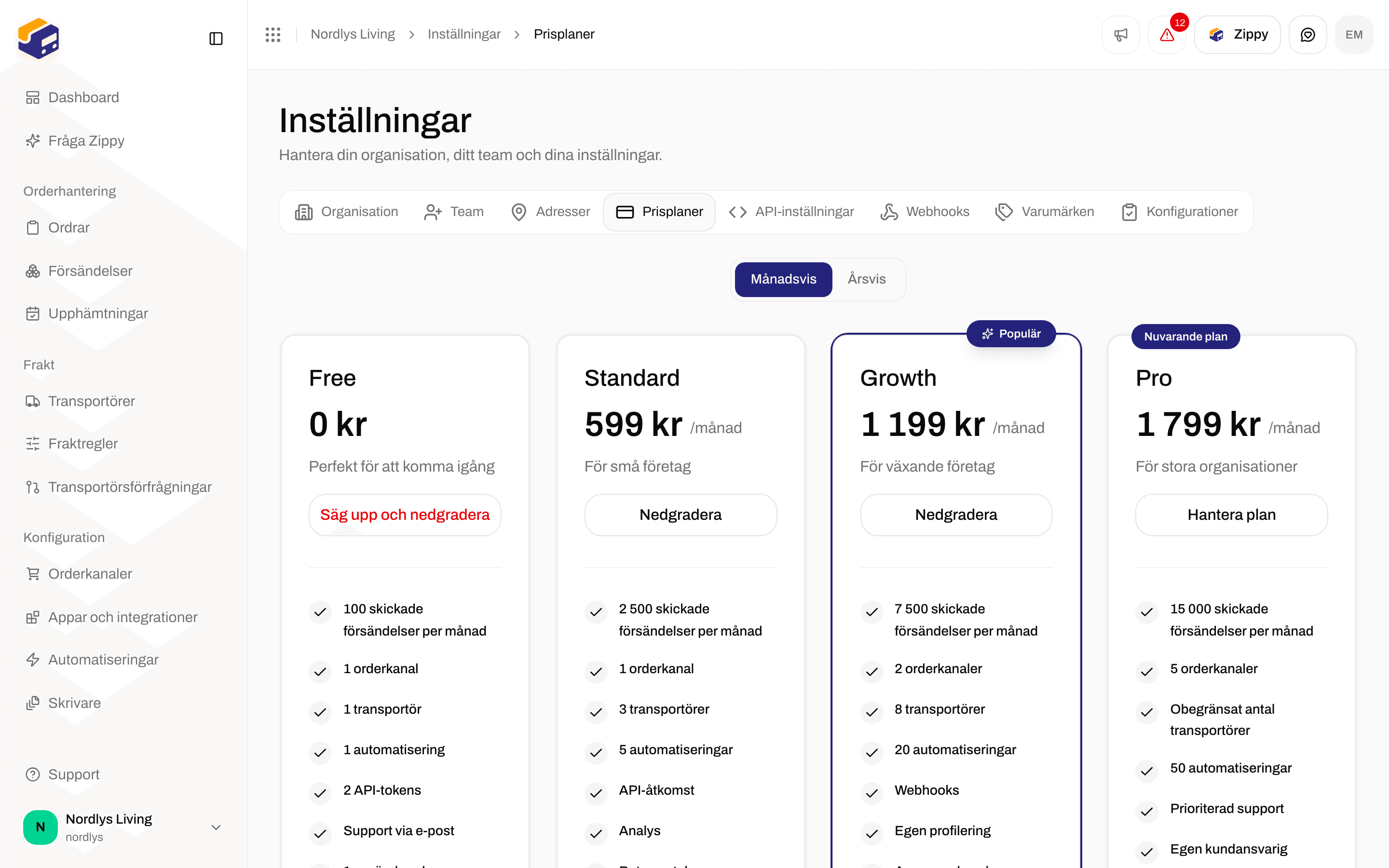Click the Konfigurationer clipboard-check icon

tap(1129, 212)
